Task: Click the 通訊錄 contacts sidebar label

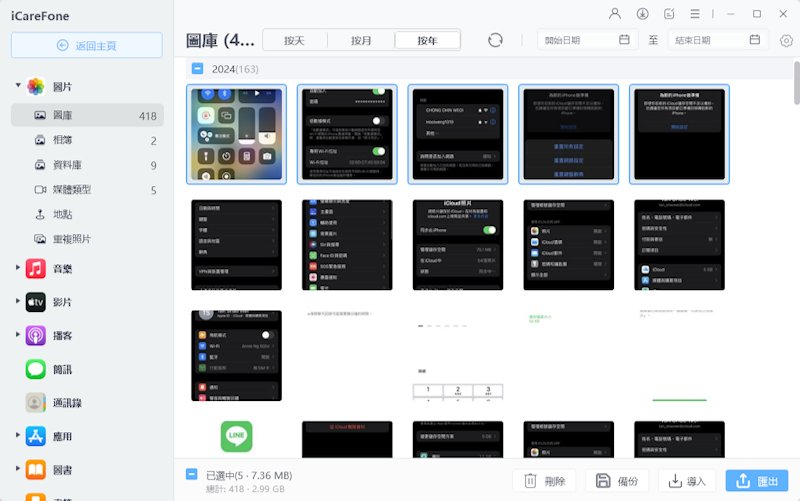Action: coord(67,403)
